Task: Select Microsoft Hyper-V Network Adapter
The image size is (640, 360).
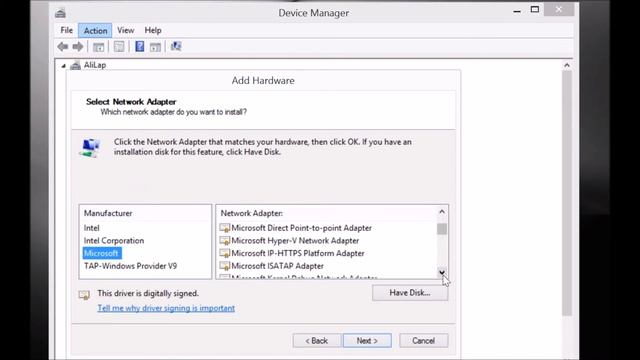Action: click(295, 241)
